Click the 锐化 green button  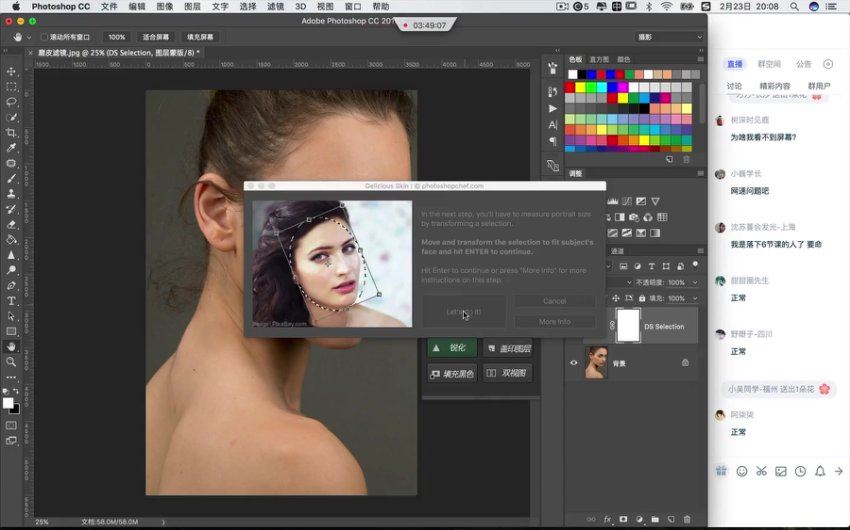[452, 348]
